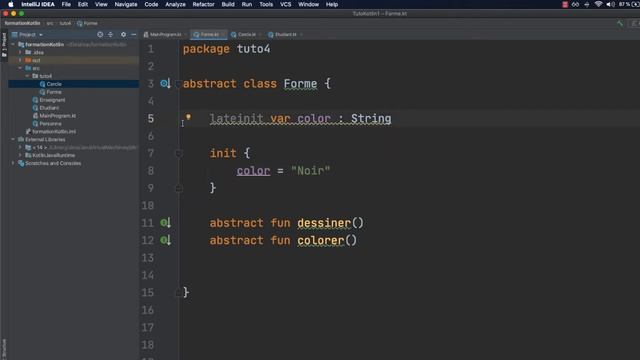Click the expand/collapse all icon in Project header
The width and height of the screenshot is (640, 360).
[110, 35]
